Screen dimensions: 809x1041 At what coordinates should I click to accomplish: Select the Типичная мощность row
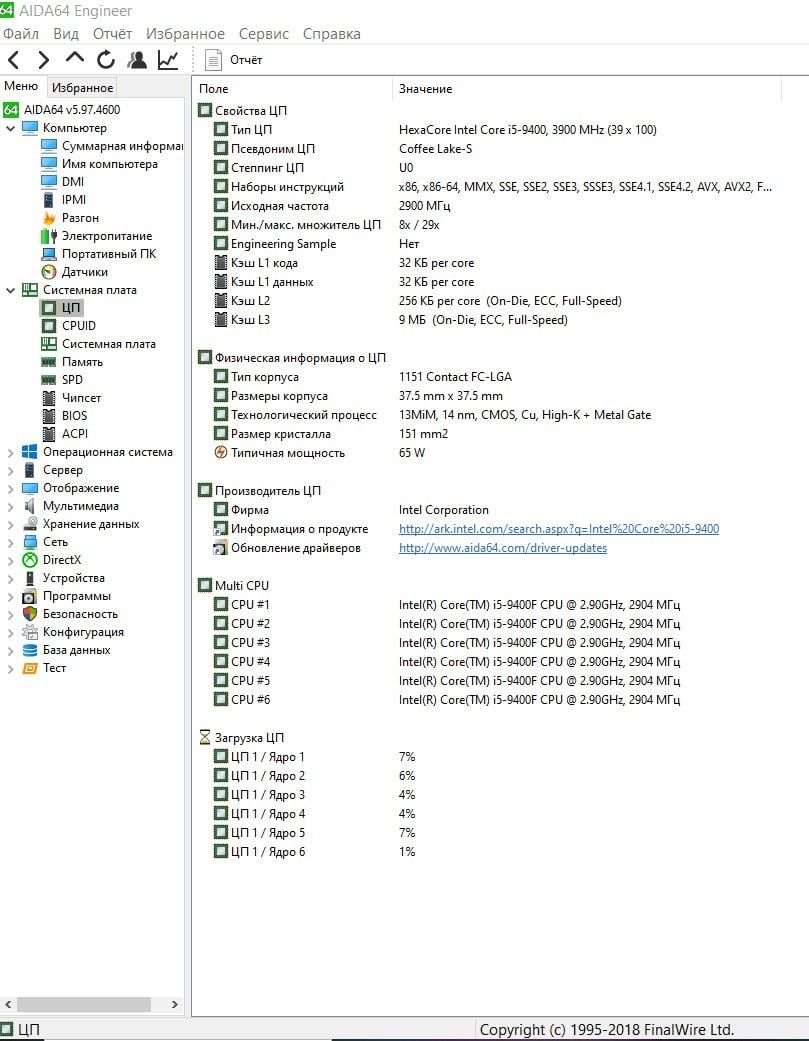[x=319, y=453]
